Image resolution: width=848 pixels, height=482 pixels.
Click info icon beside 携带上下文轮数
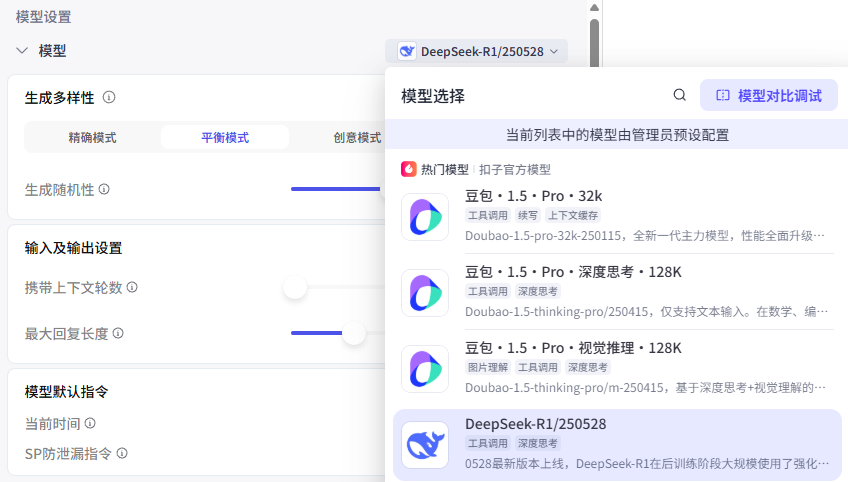click(132, 287)
